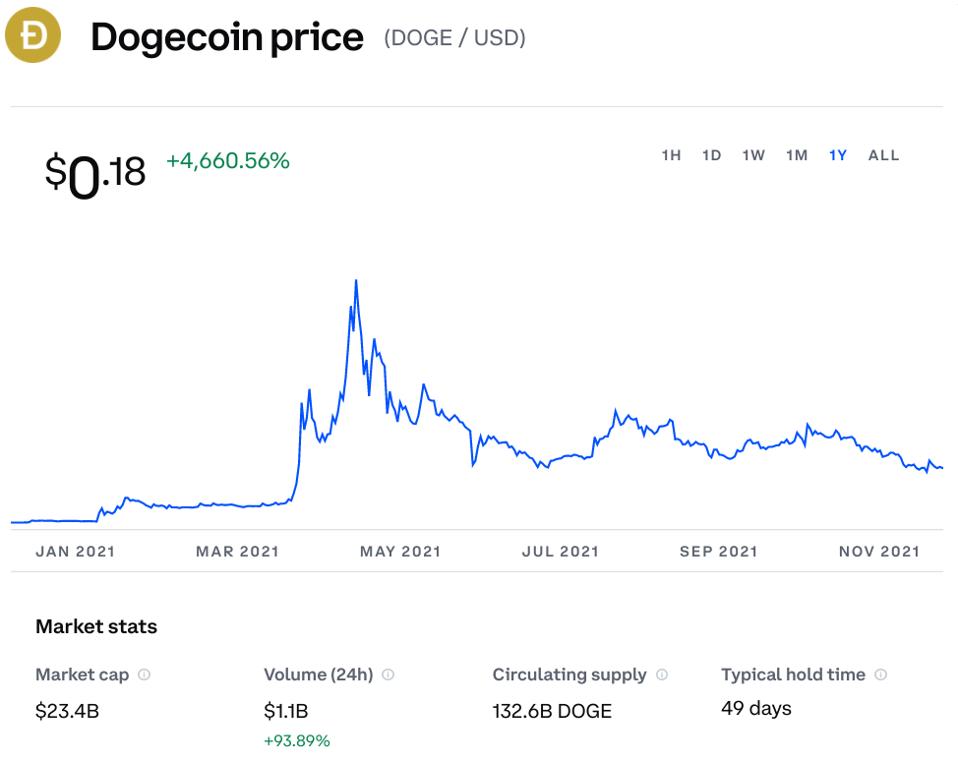Click the JAN 2021 axis label
Screen dimensions: 958x763
[x=75, y=552]
